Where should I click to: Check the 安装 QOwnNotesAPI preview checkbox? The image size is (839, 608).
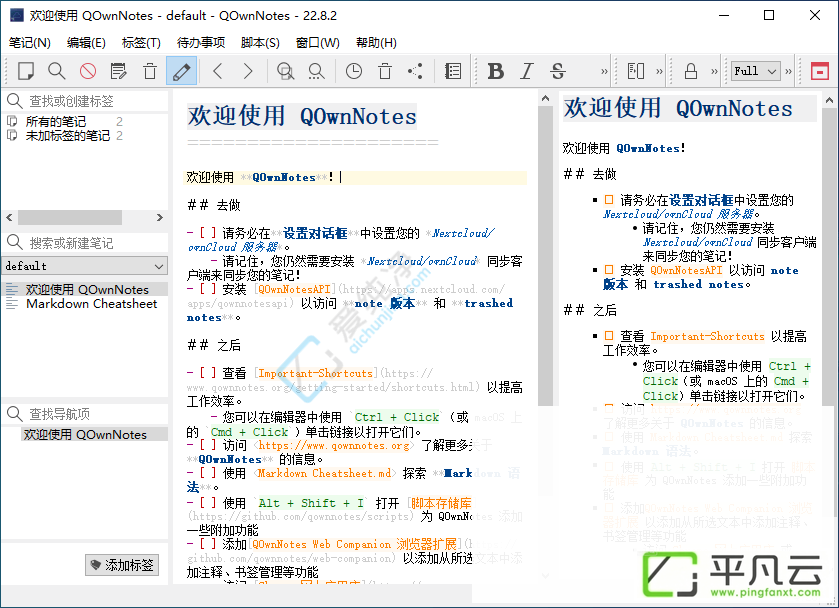(609, 270)
